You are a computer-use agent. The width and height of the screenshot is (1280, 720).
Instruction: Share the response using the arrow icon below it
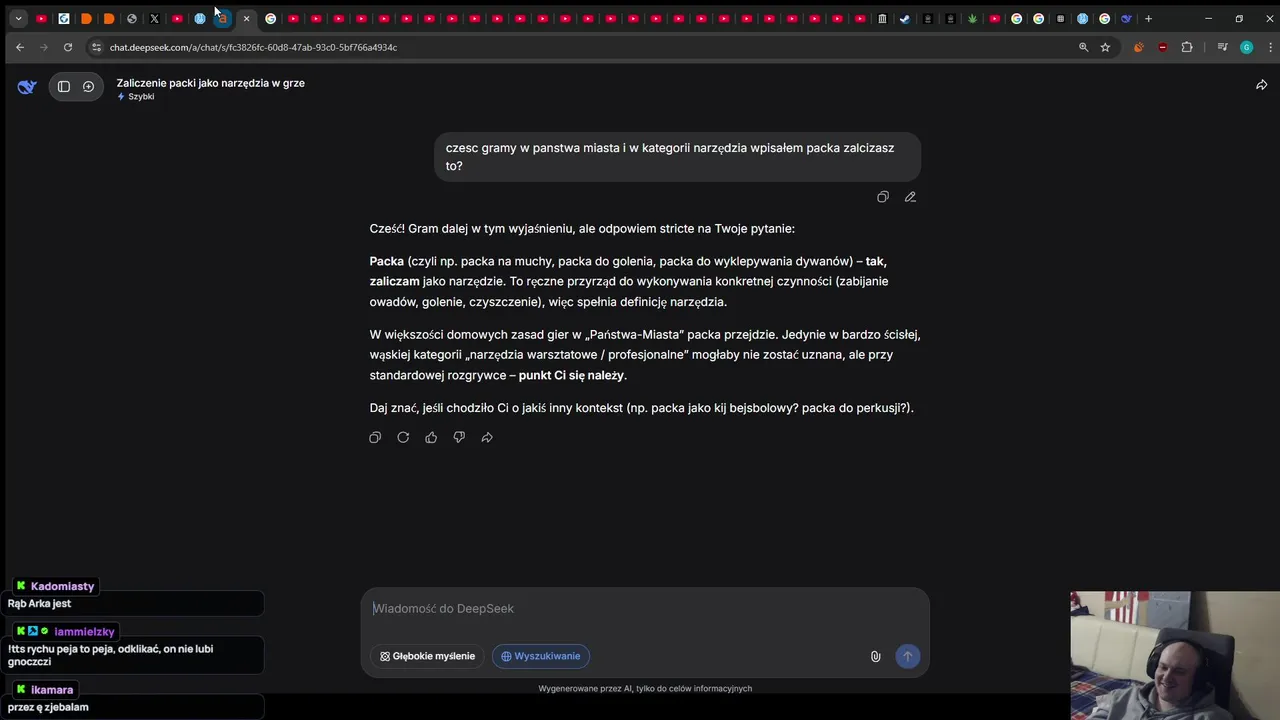click(487, 437)
